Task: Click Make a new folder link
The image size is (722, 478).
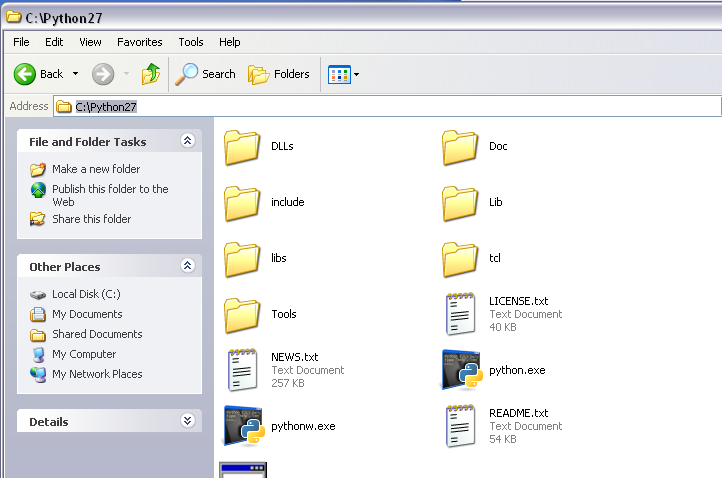Action: pos(96,169)
